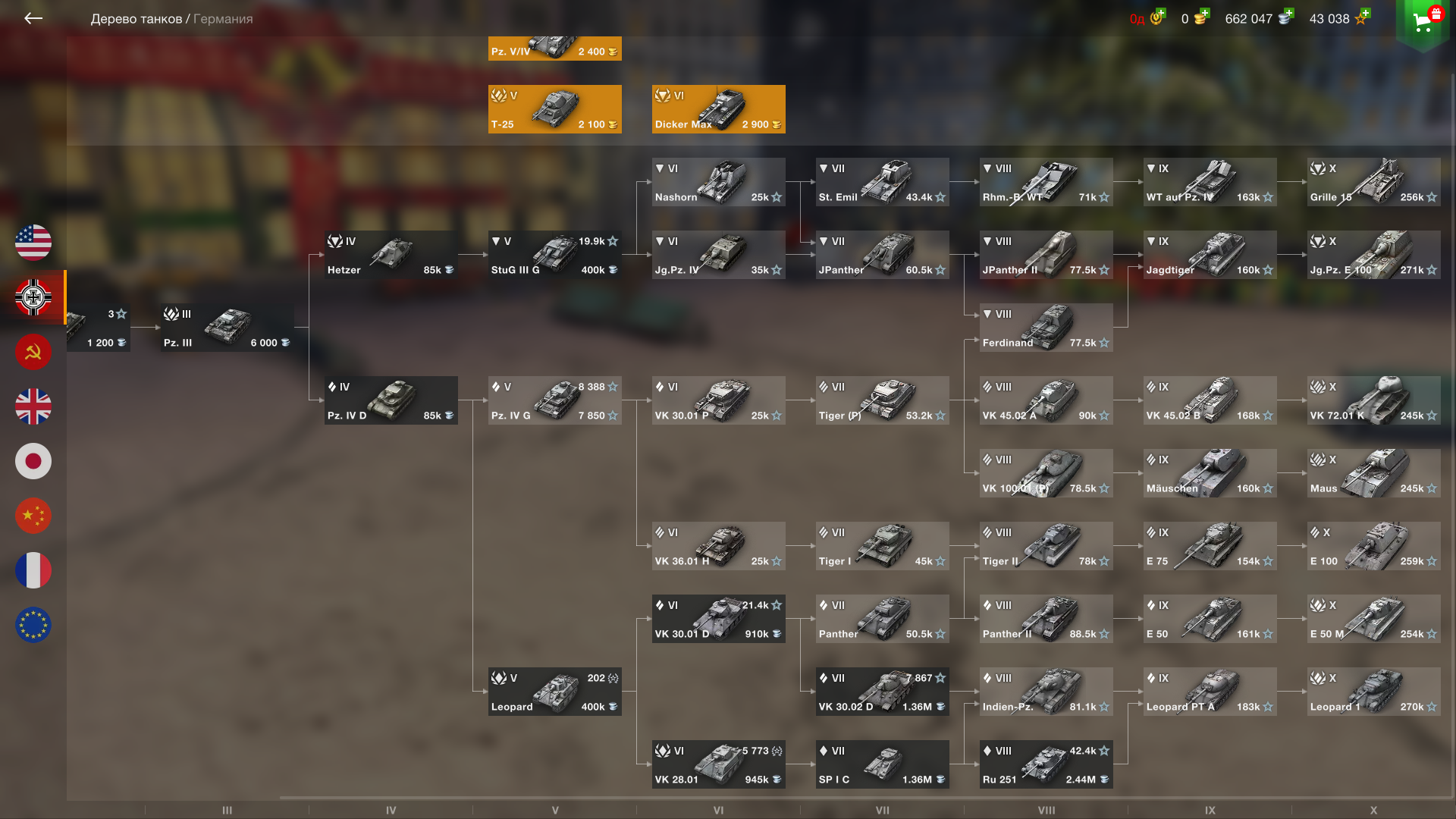Select the USA nation flag
1456x819 pixels.
click(x=33, y=243)
